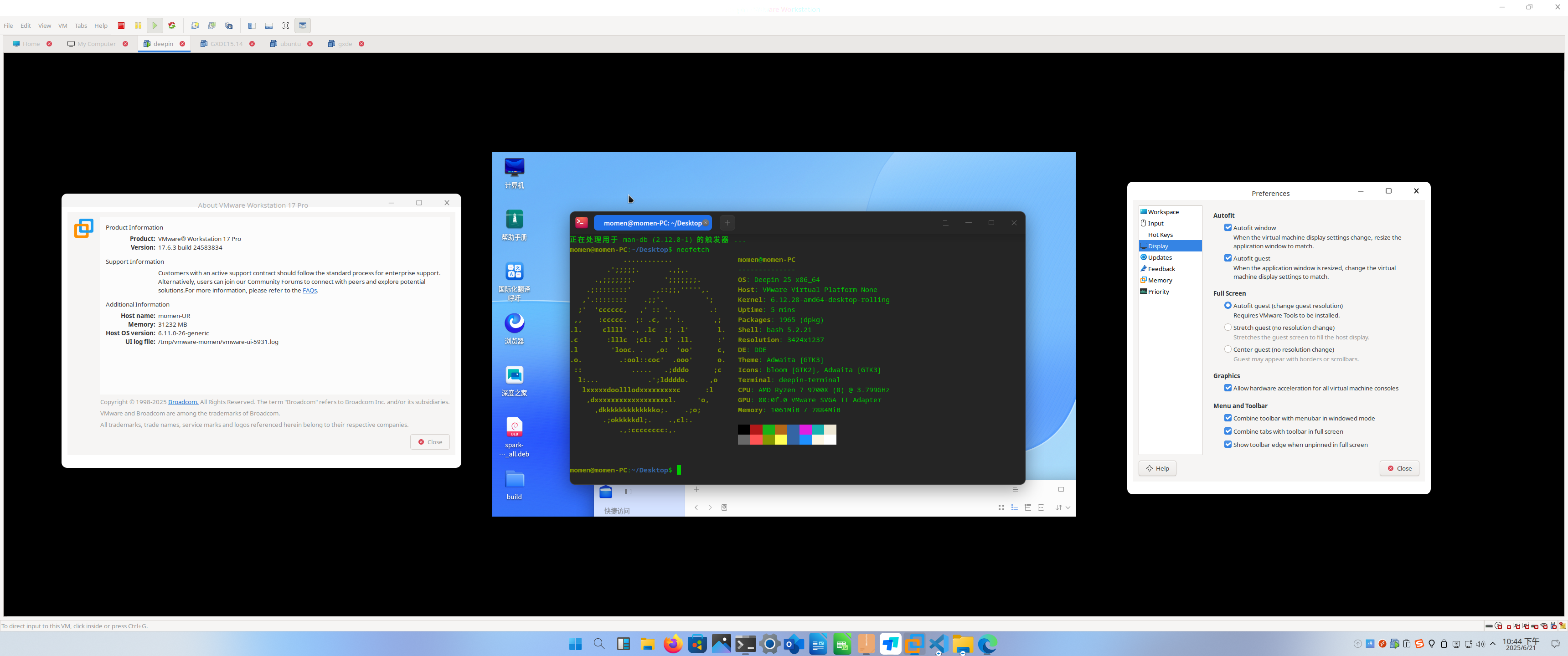Click the Unity mode toolbar icon
The image size is (1568, 656).
pos(303,26)
